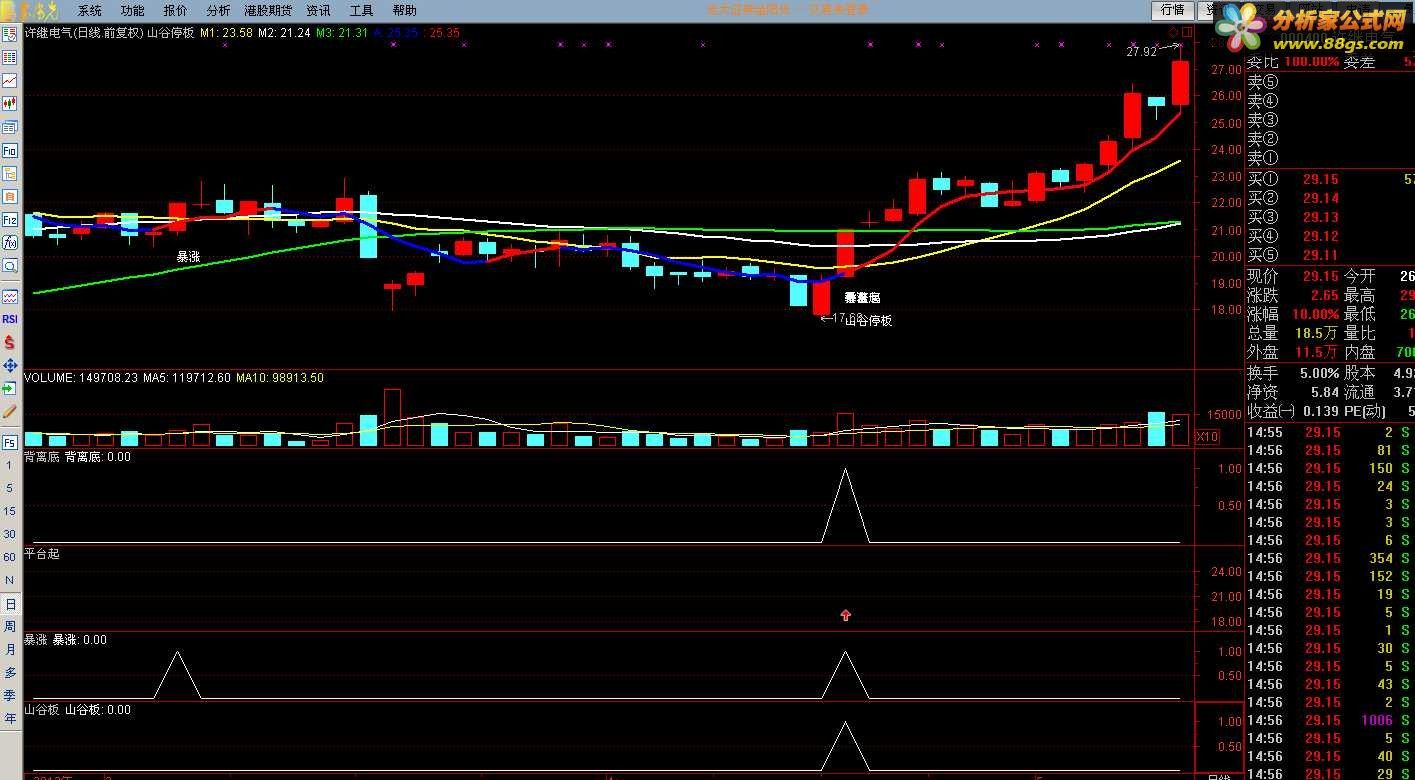The image size is (1415, 780).
Task: Open the 功能 menu
Action: click(x=132, y=11)
